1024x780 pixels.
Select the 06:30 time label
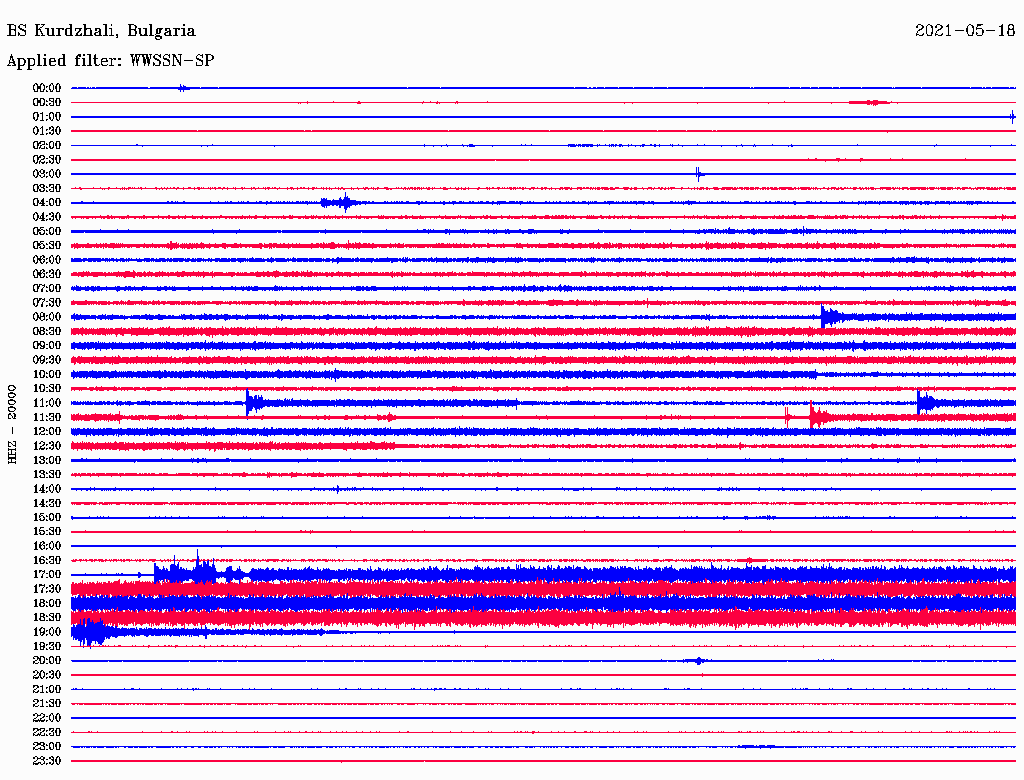(47, 274)
